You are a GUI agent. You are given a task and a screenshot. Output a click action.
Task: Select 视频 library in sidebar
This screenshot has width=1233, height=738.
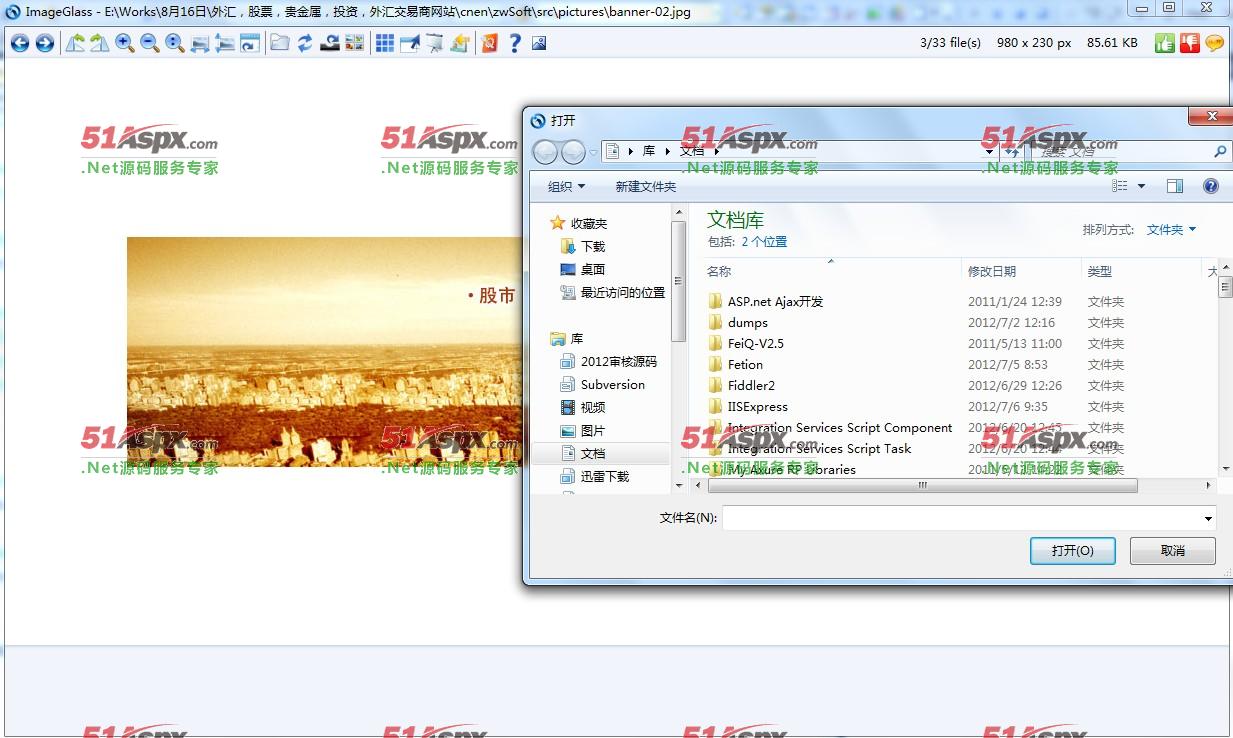coord(593,407)
